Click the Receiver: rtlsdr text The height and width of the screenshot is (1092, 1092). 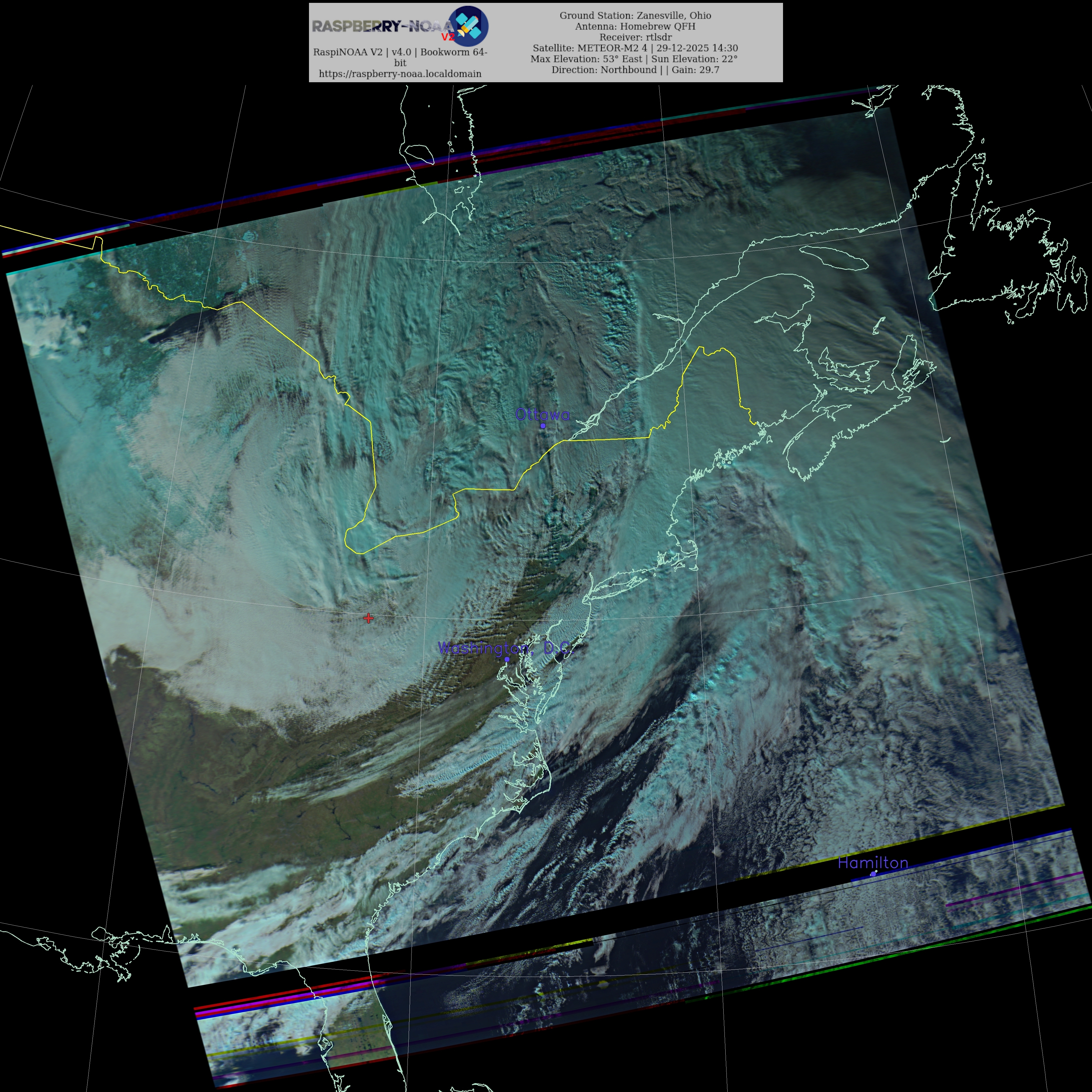635,37
